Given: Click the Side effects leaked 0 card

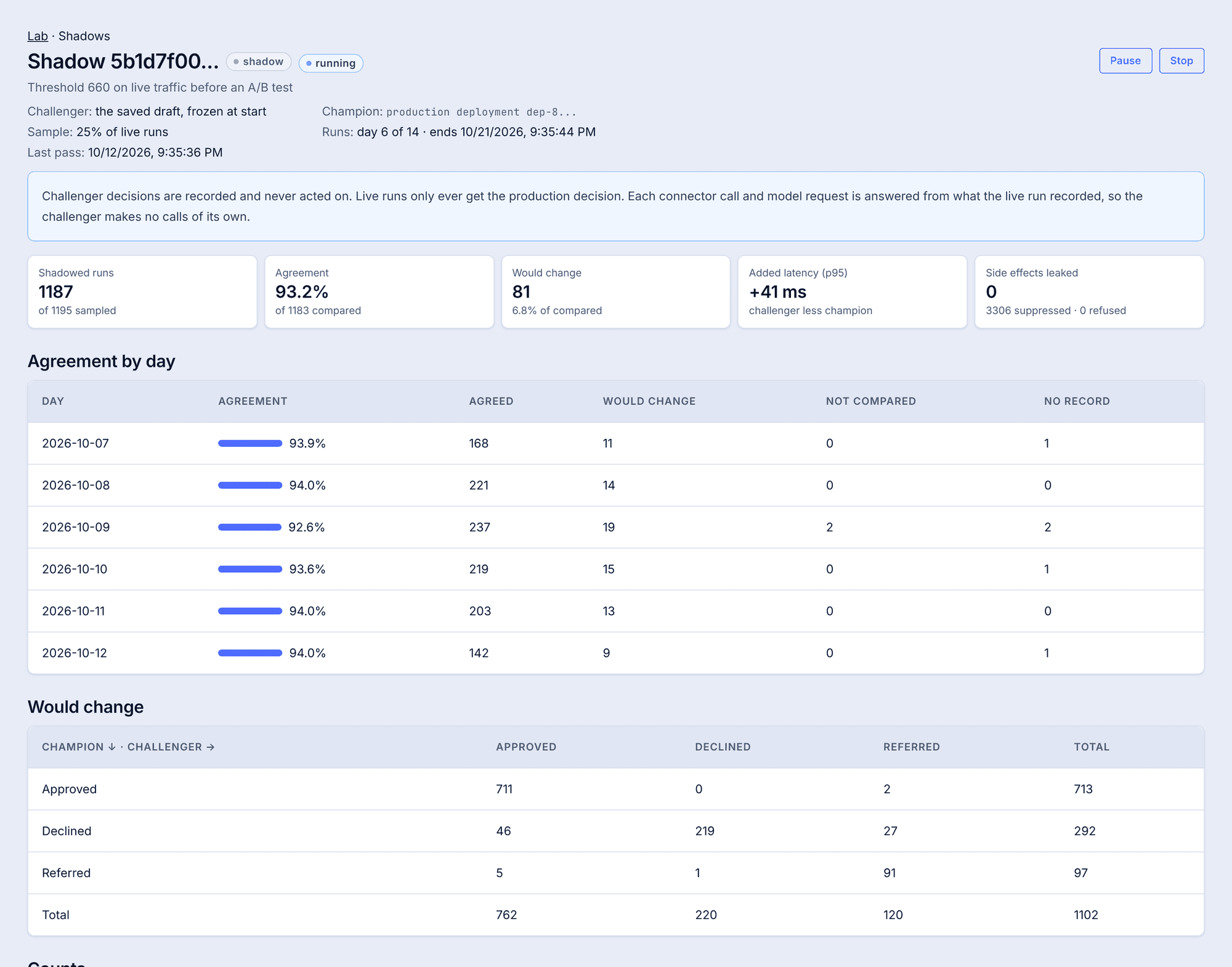Looking at the screenshot, I should 1089,292.
